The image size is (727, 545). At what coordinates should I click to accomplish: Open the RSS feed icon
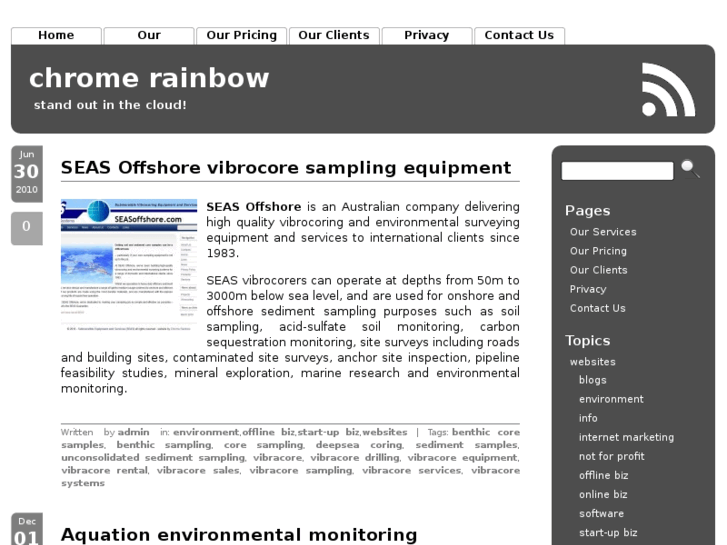coord(668,89)
